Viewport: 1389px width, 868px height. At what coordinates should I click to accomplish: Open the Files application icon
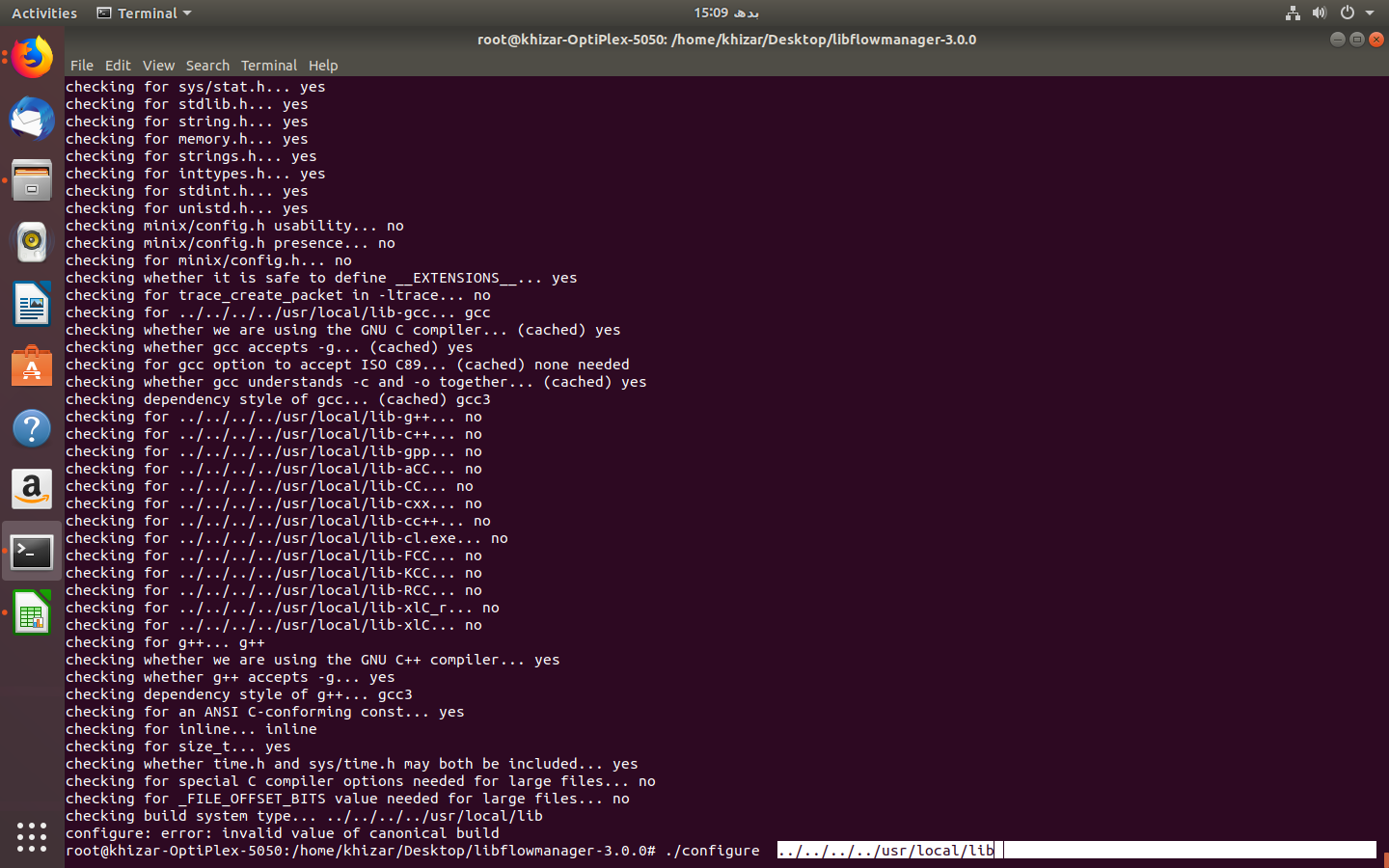[x=32, y=180]
